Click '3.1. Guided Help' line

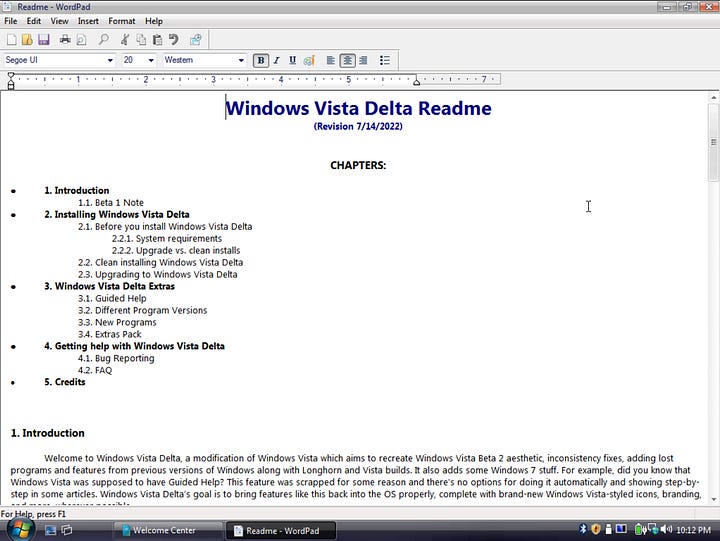[x=112, y=298]
